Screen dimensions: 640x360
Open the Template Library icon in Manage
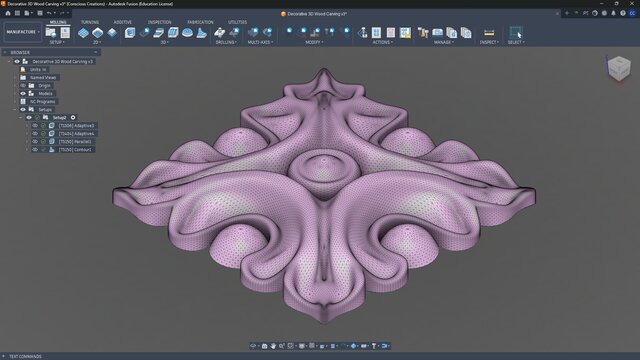(451, 33)
